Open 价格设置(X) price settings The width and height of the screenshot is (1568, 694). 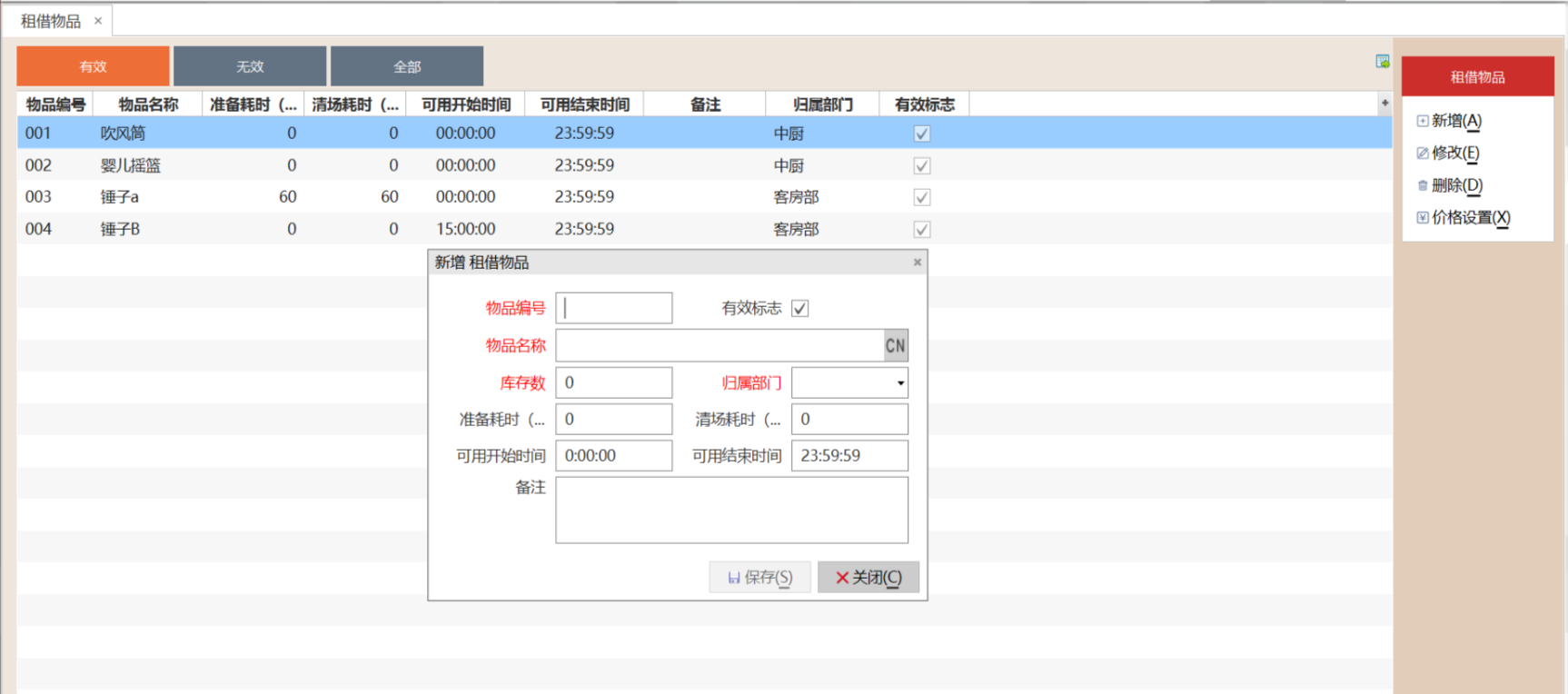1463,218
